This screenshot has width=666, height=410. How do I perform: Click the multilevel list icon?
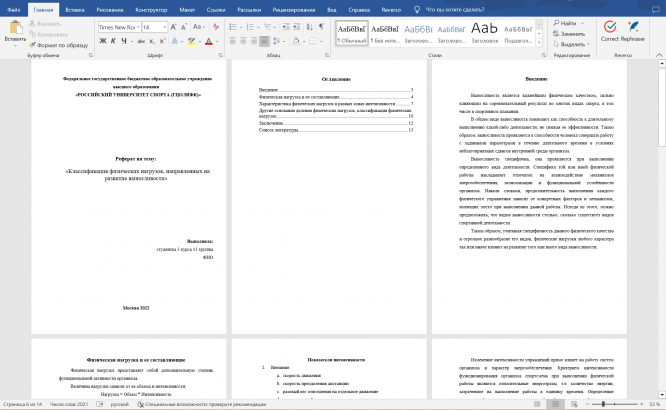[x=268, y=27]
